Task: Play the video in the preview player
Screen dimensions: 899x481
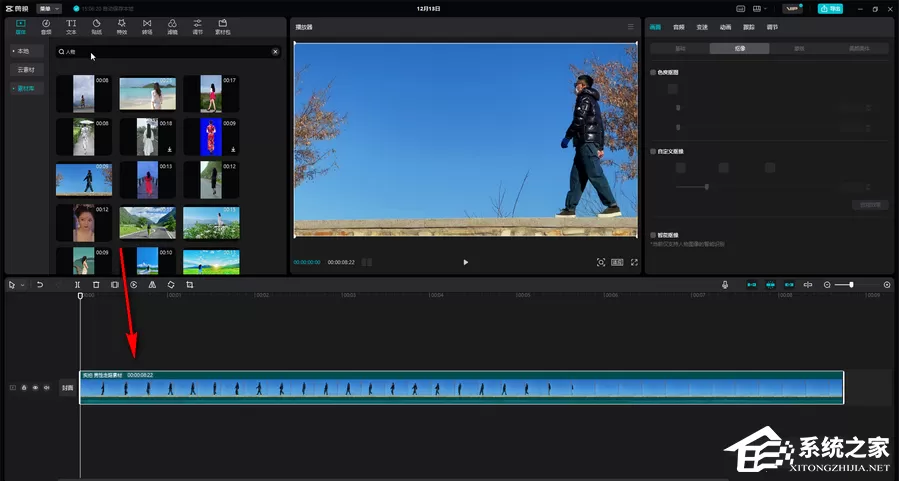Action: 466,262
